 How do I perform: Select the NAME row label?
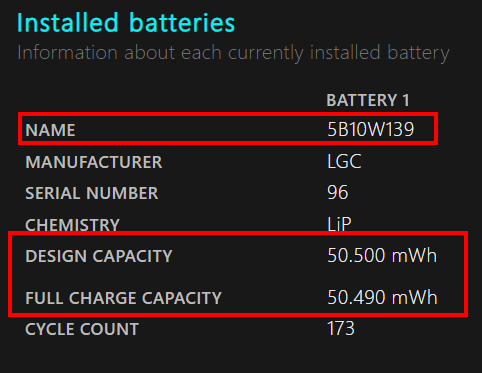(x=50, y=130)
